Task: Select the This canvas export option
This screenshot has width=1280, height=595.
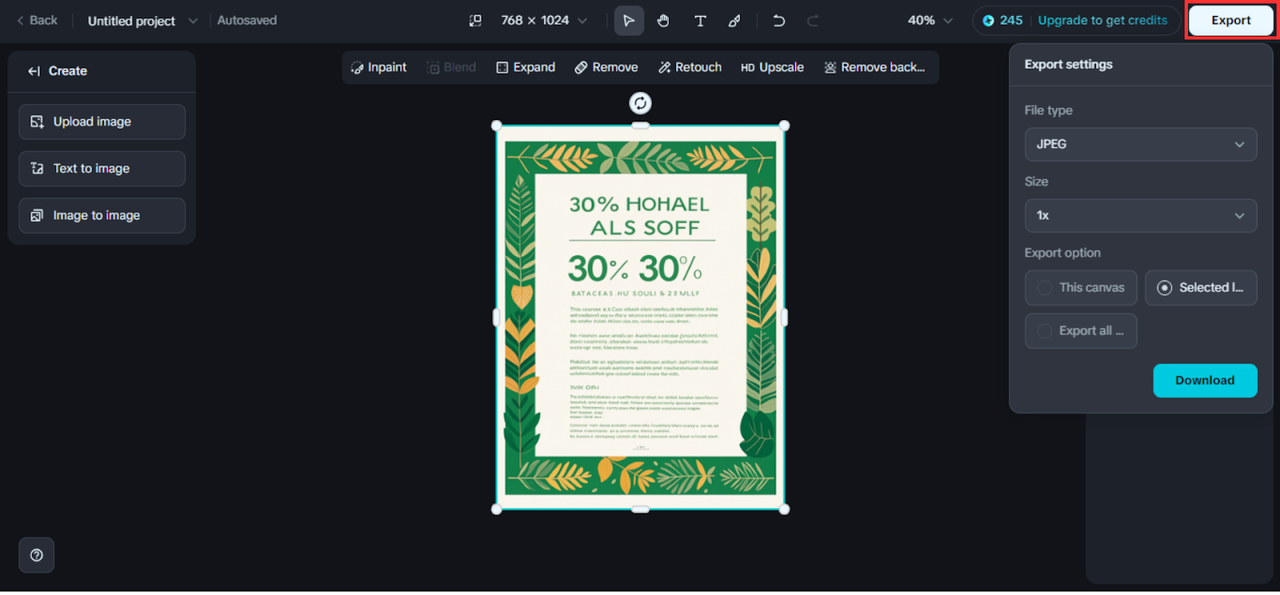Action: 1081,288
